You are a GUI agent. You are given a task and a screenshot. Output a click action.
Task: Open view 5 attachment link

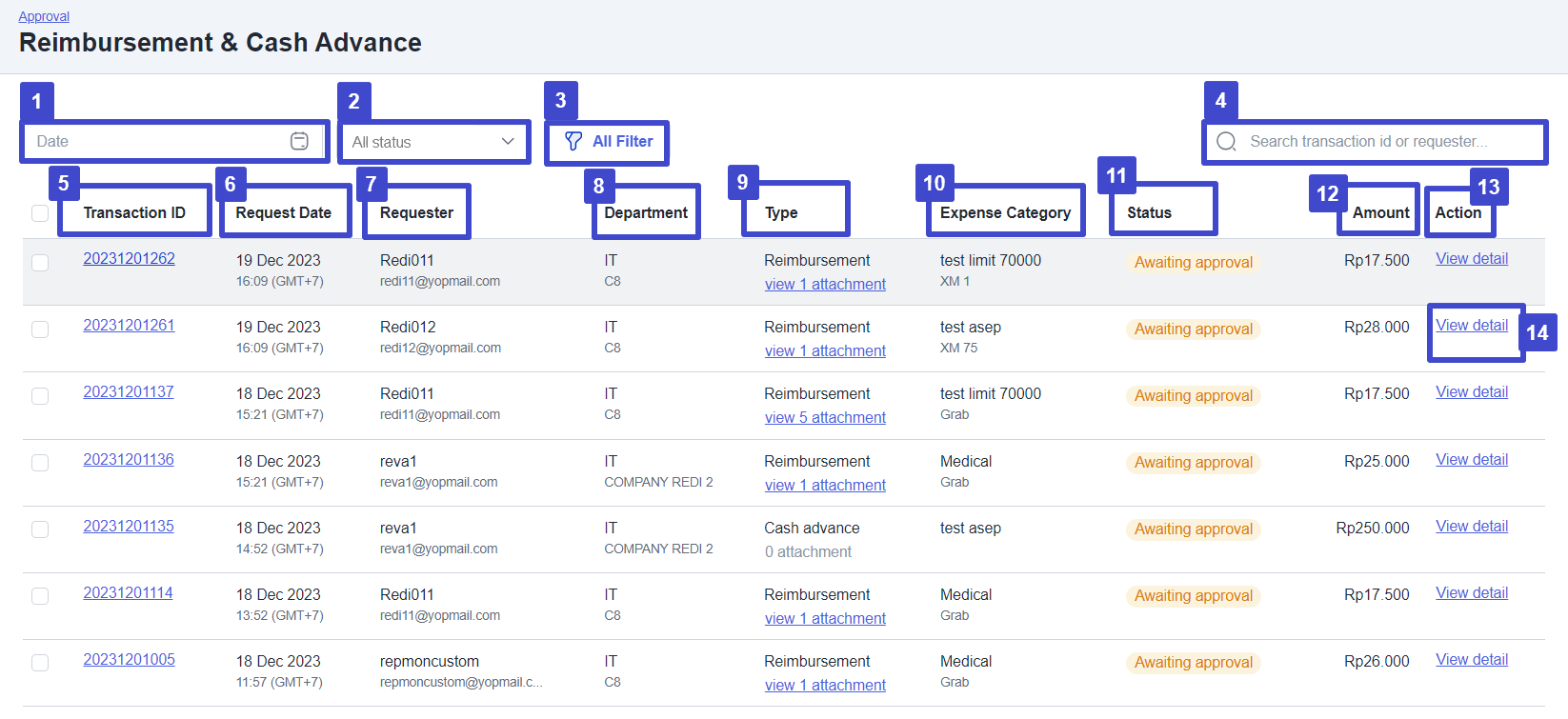[825, 418]
